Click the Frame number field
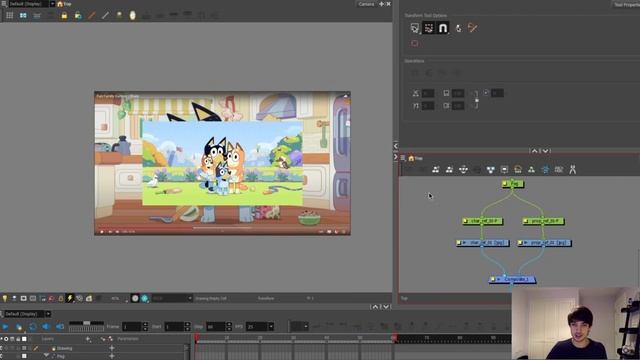640x360 pixels. [131, 327]
